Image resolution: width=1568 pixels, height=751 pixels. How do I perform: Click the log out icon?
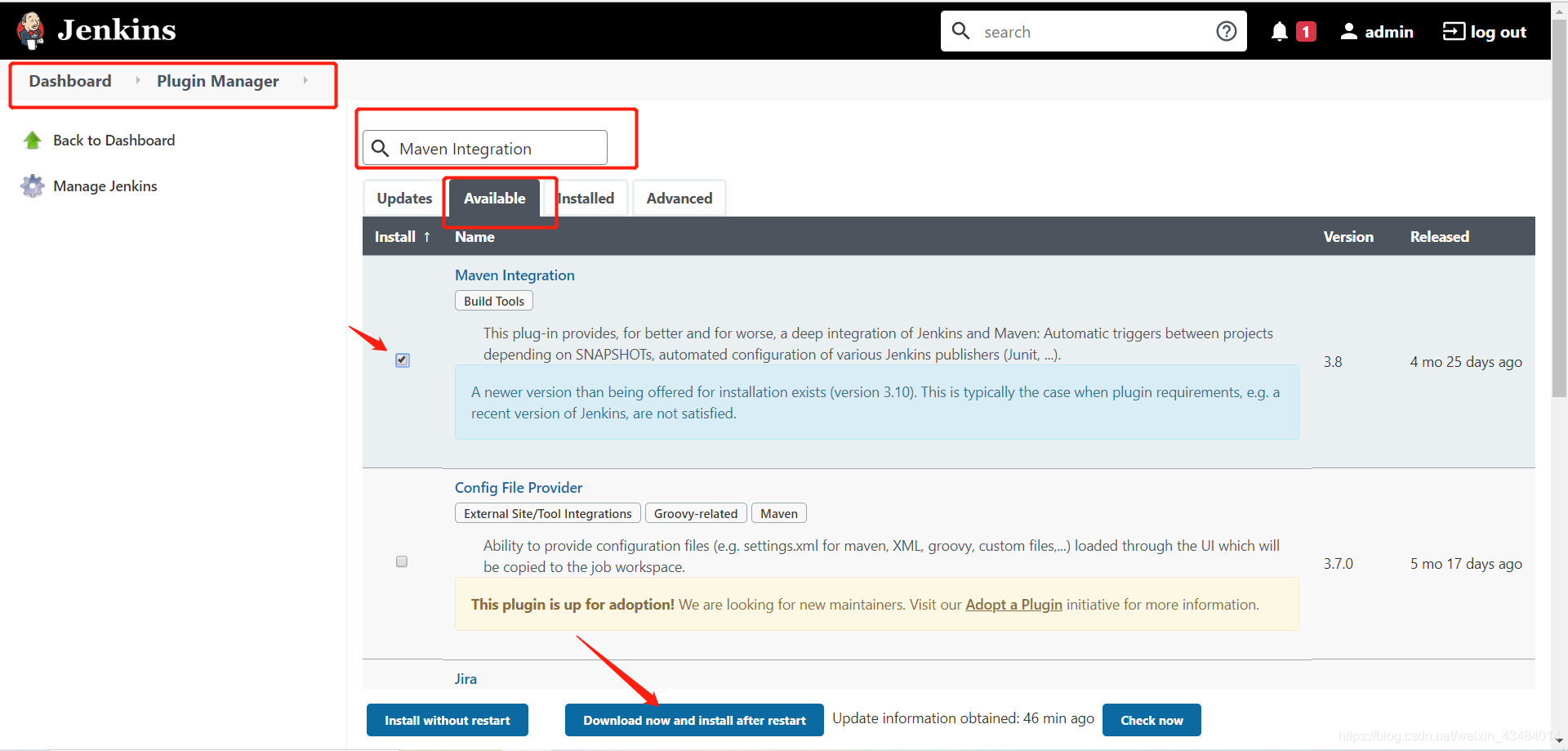[1454, 31]
